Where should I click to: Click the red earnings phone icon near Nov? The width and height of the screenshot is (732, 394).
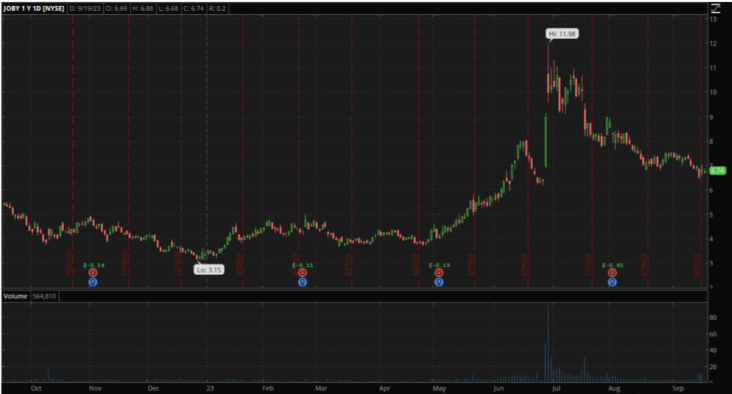tap(93, 273)
